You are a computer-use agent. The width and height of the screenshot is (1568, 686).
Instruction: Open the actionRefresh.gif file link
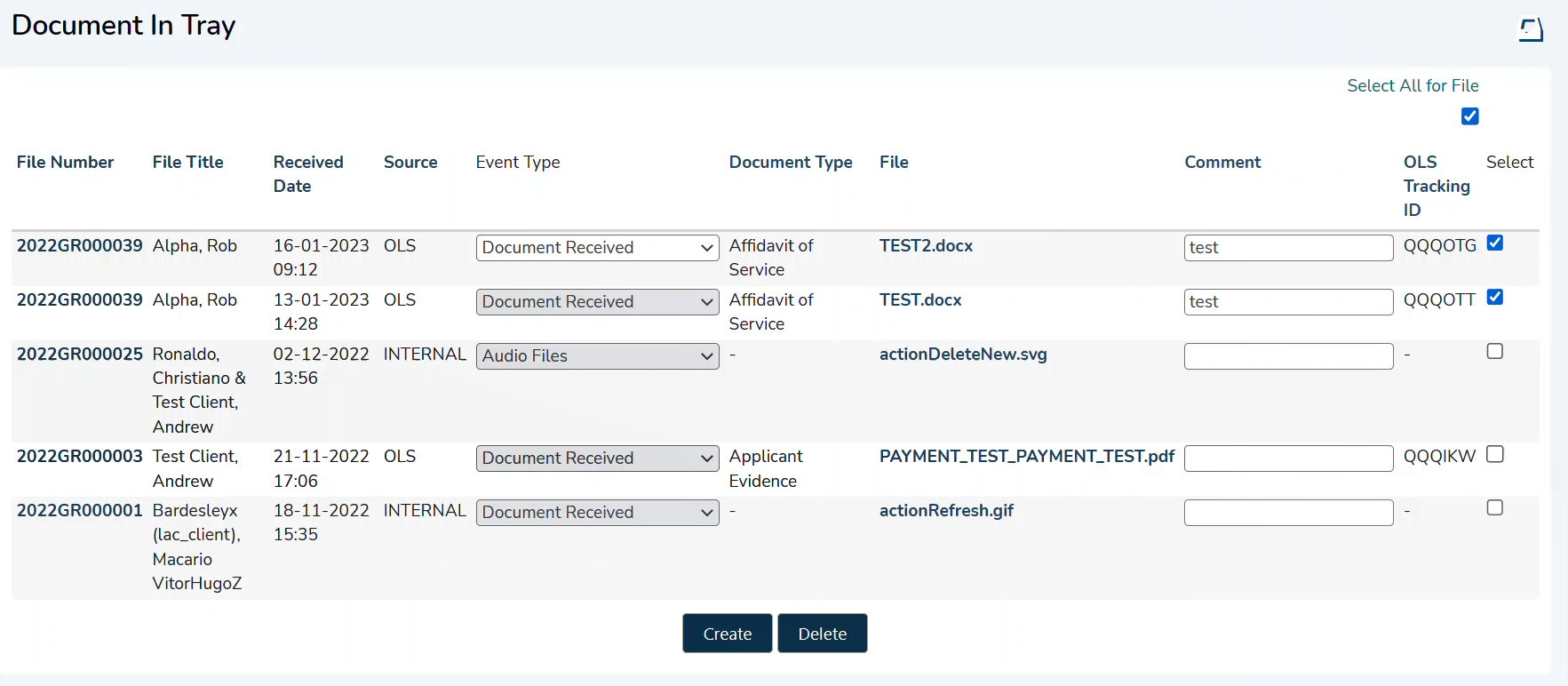946,511
